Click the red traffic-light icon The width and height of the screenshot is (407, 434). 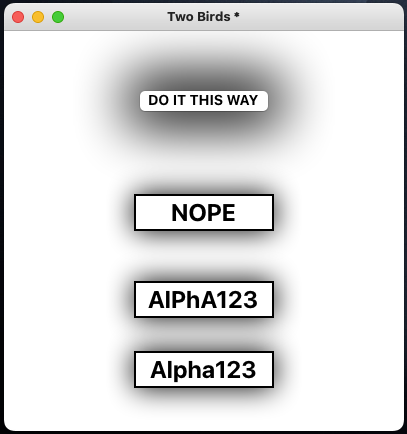click(x=18, y=17)
